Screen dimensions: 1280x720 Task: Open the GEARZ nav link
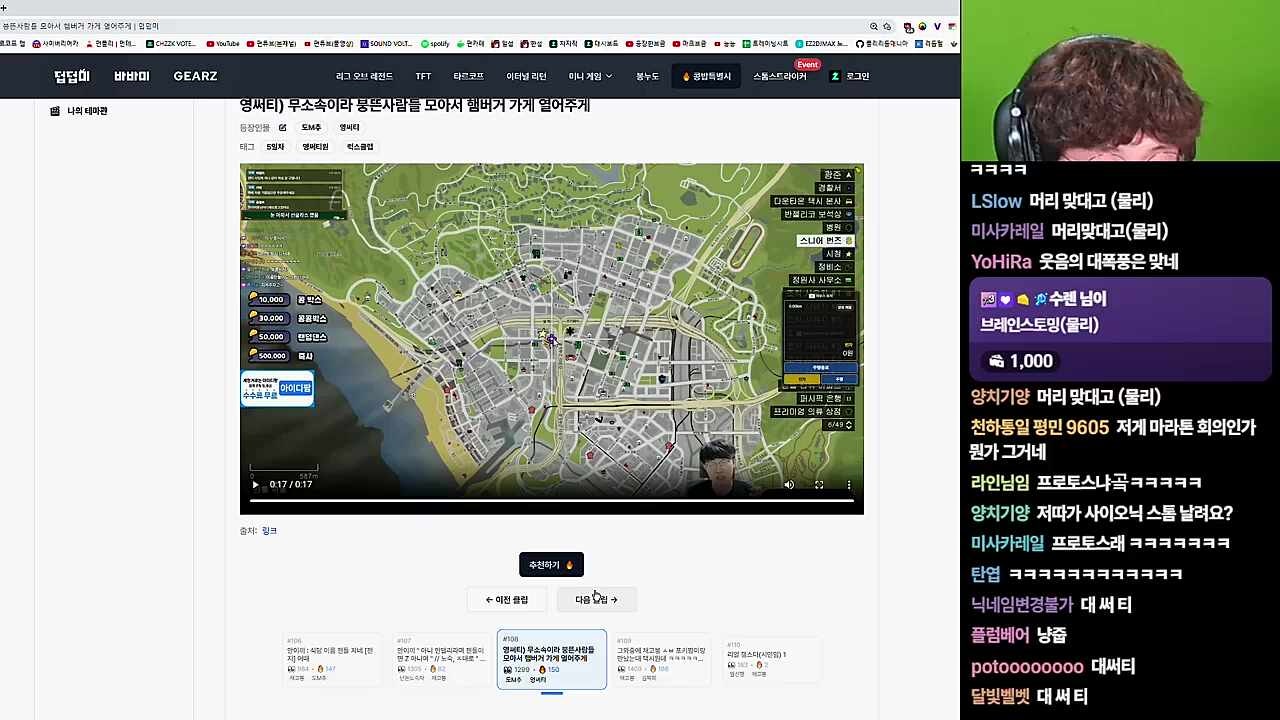(195, 76)
